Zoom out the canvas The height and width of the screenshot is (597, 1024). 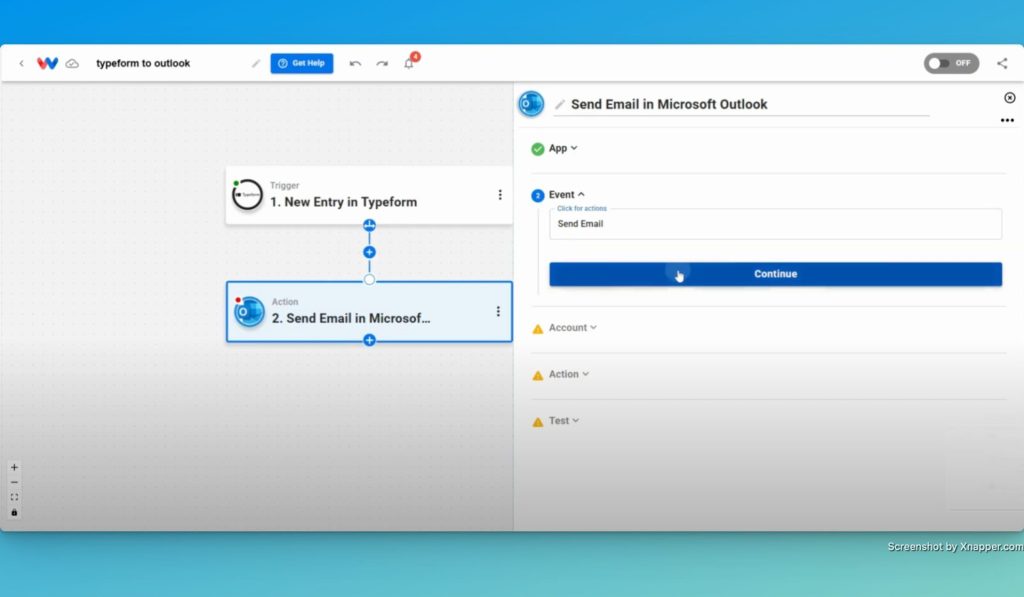(14, 483)
